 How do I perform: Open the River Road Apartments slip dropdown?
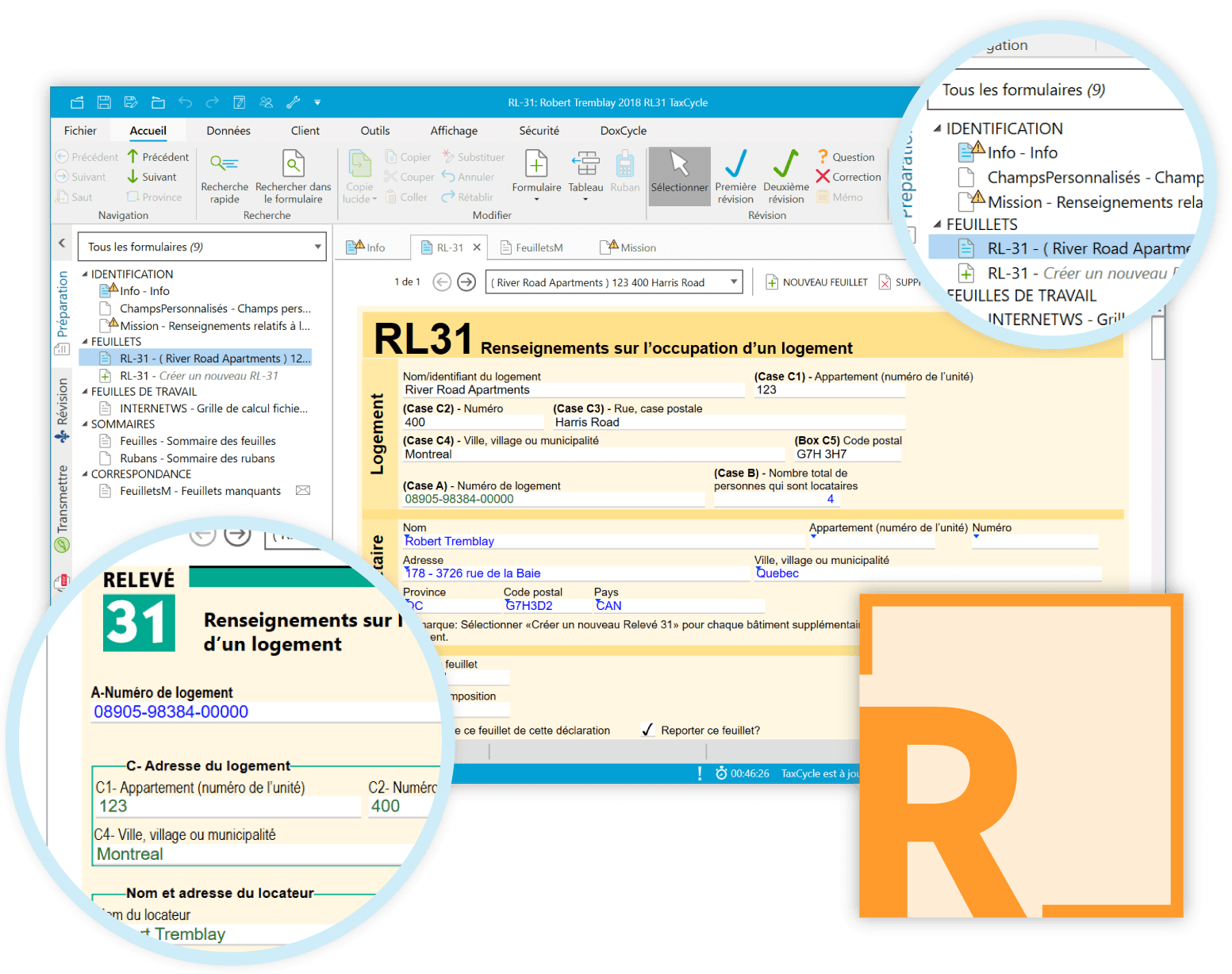point(615,282)
